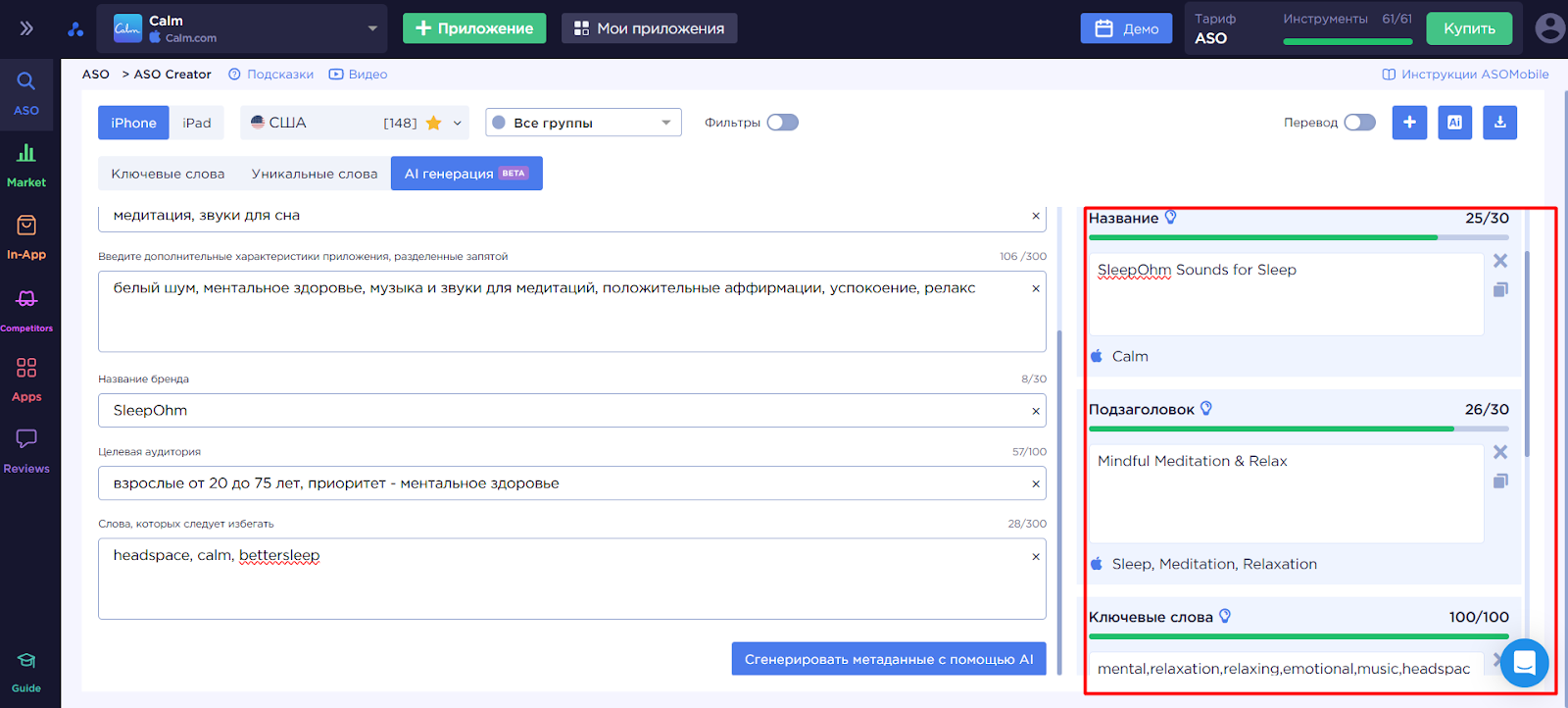Open the chat support widget
This screenshot has width=1568, height=708.
click(x=1524, y=663)
